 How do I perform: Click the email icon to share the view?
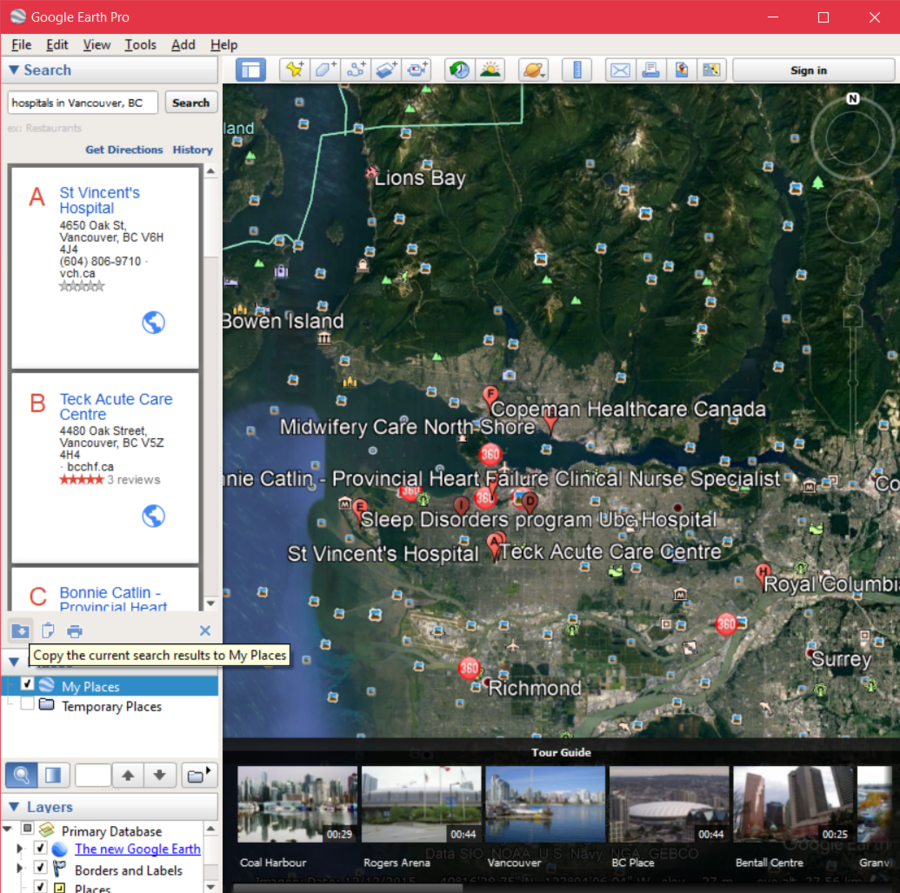coord(619,69)
